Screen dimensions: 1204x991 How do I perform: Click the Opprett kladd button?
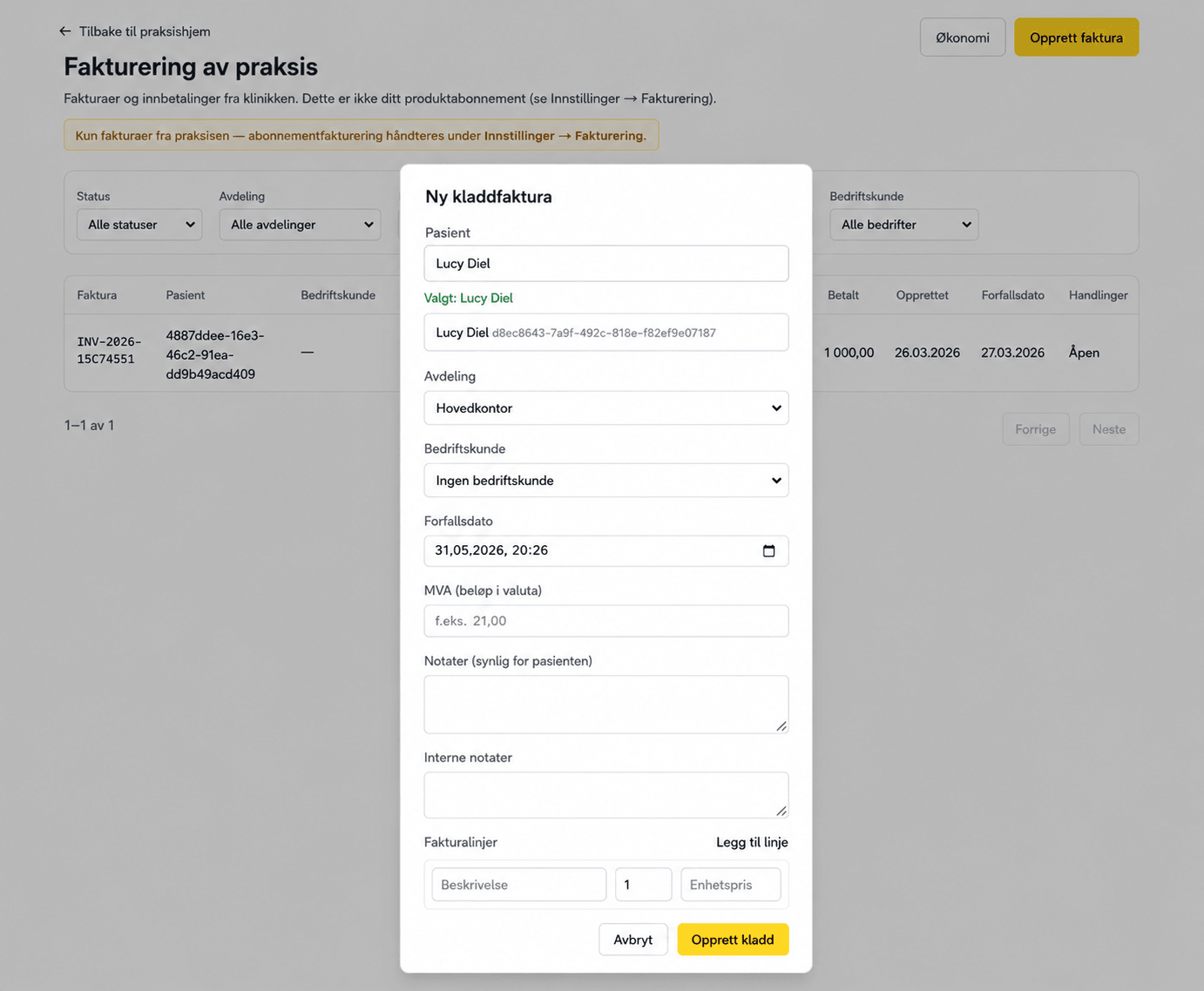point(733,940)
